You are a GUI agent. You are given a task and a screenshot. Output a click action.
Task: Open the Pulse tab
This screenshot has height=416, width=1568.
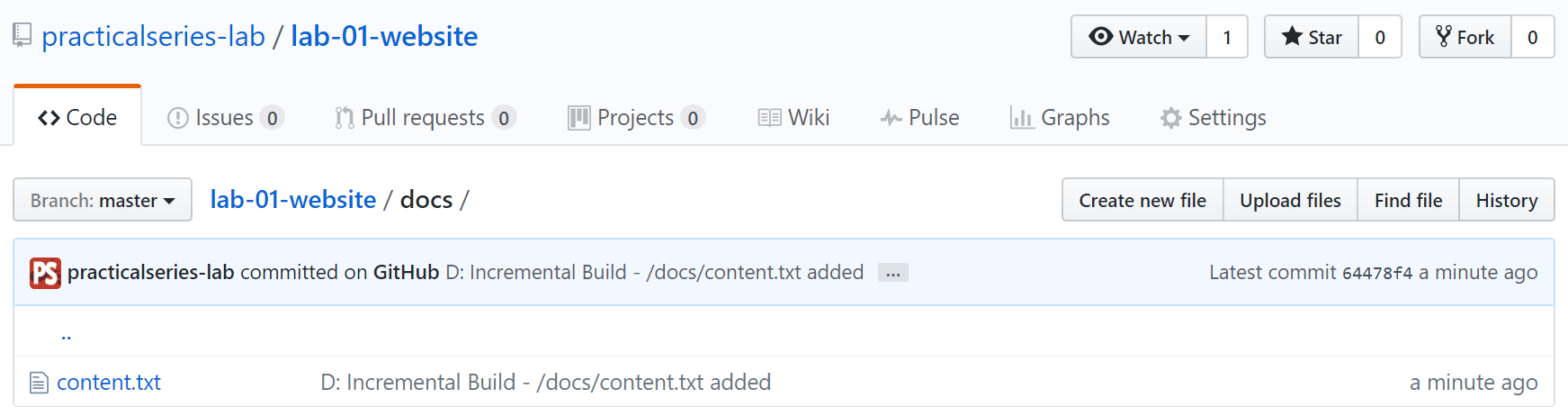click(919, 118)
